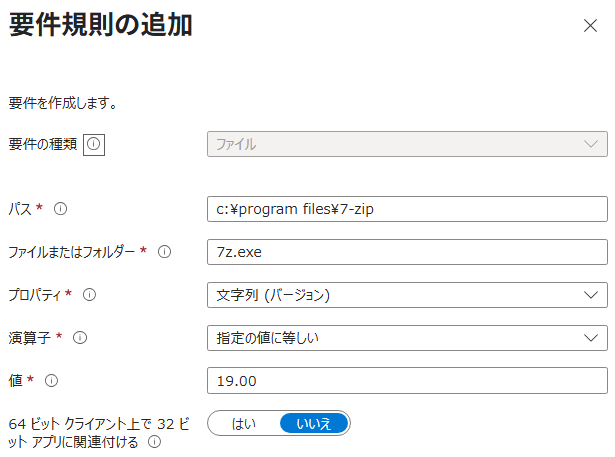Select いいえ on the 32-bit toggle
The width and height of the screenshot is (615, 457).
coord(314,424)
